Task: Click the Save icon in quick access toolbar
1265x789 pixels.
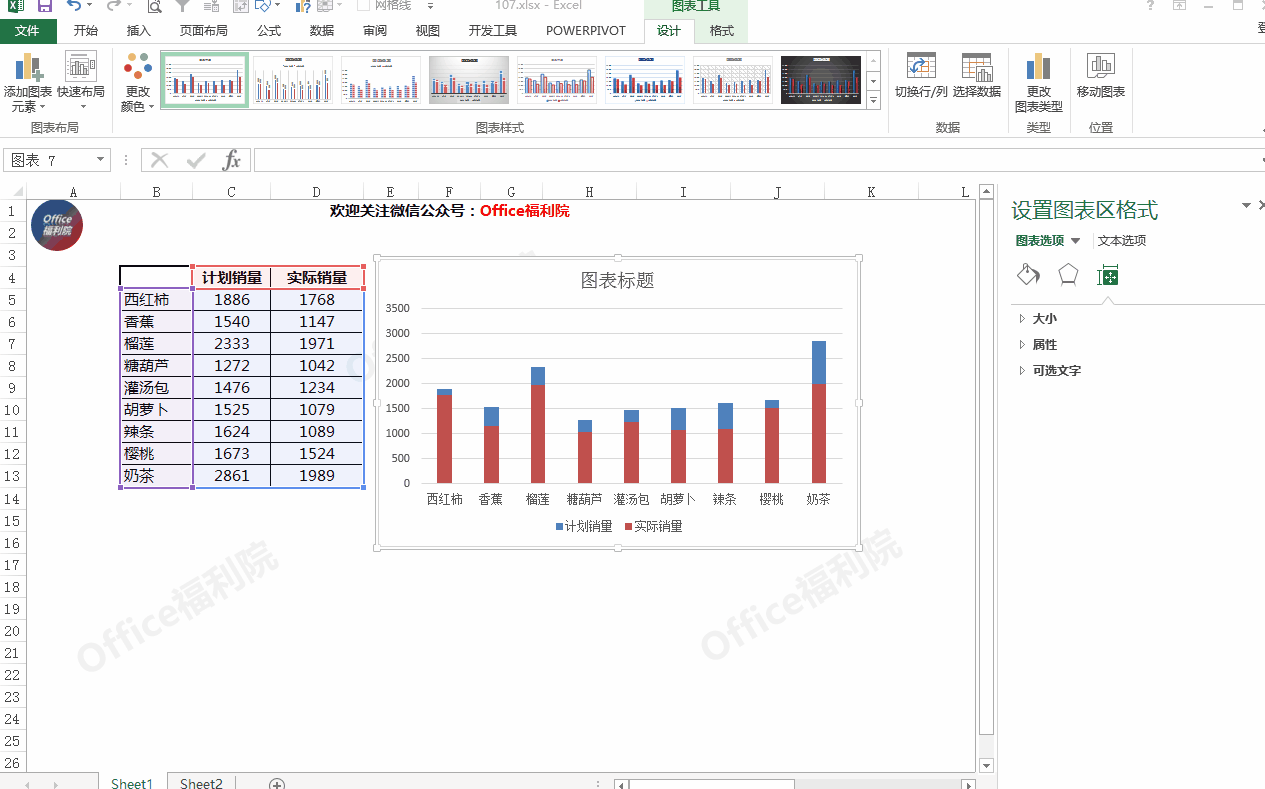Action: (x=45, y=6)
